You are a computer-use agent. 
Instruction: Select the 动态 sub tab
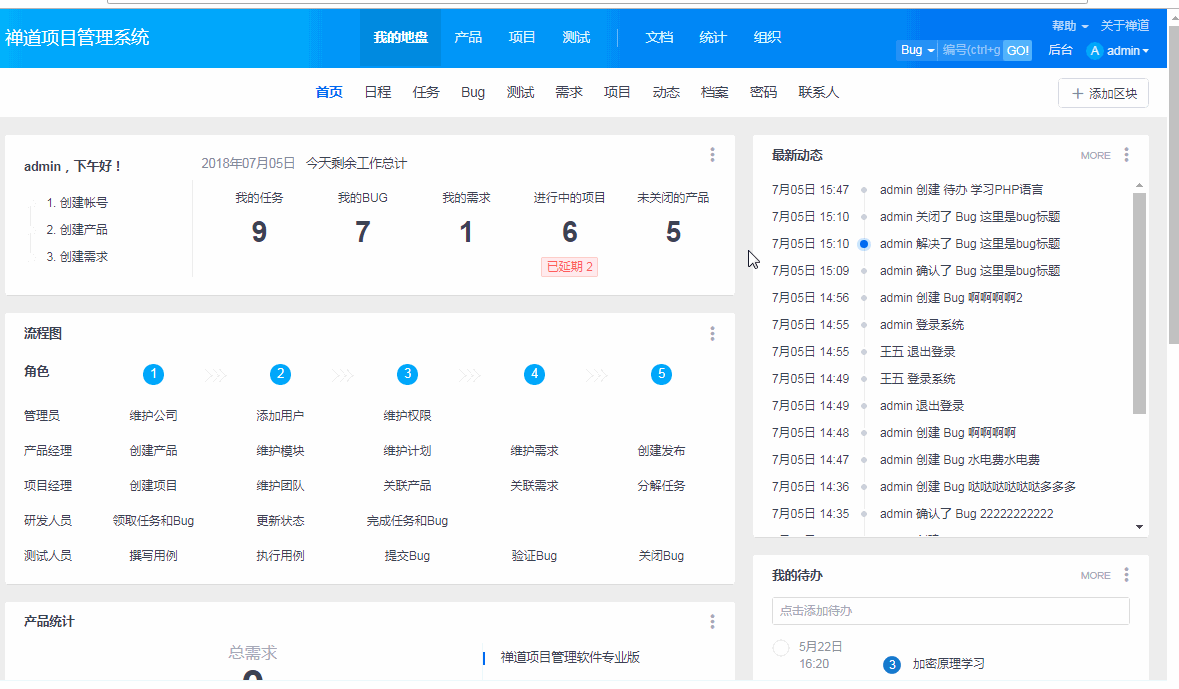pyautogui.click(x=666, y=92)
